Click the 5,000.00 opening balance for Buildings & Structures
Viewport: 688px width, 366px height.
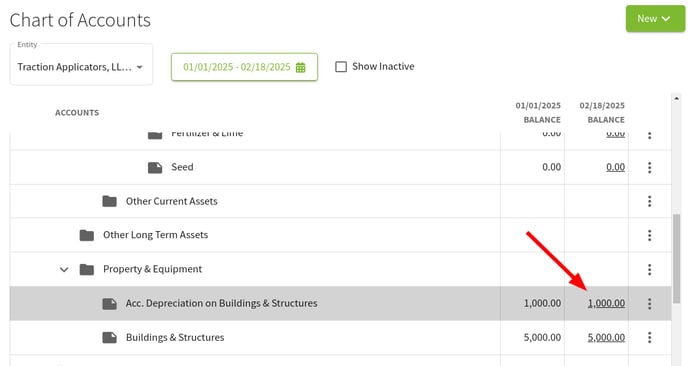coord(542,337)
